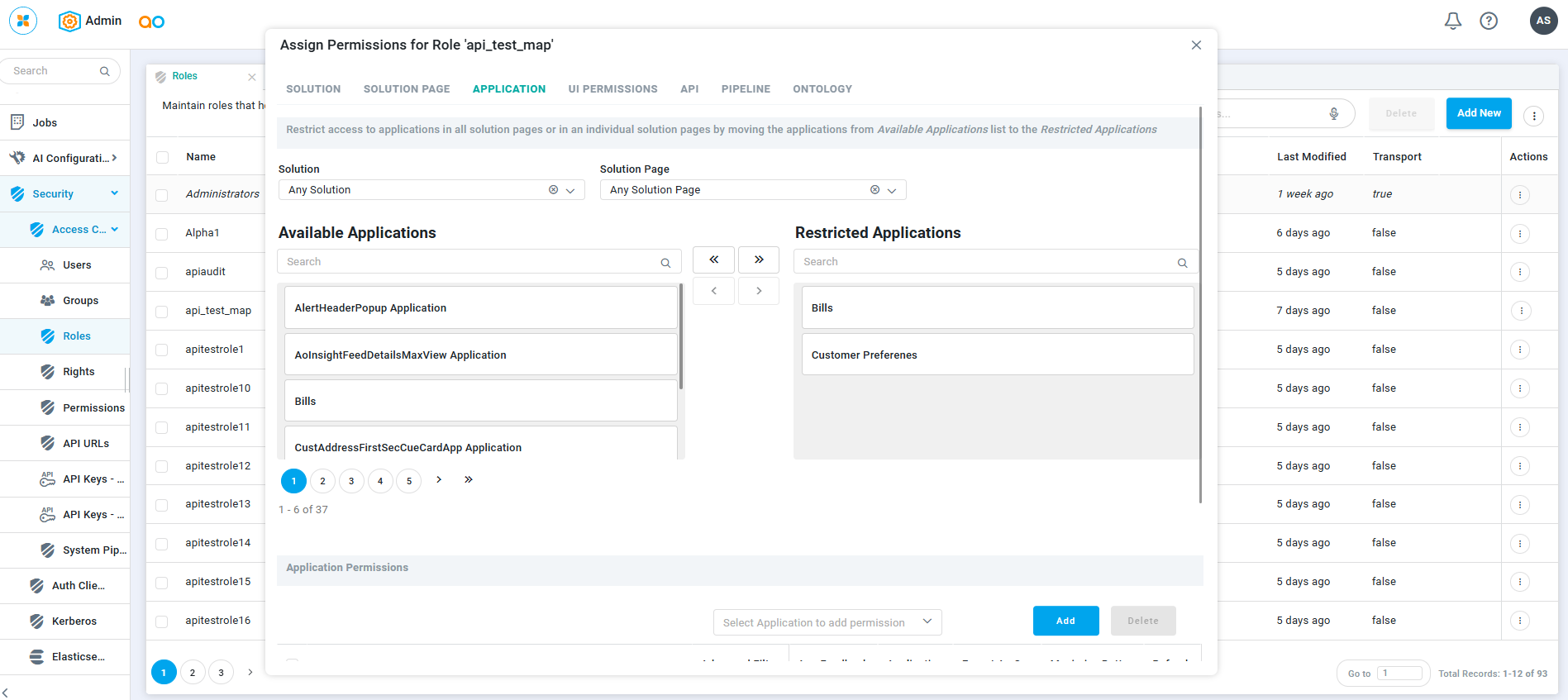The height and width of the screenshot is (700, 1568).
Task: Collapse the Security sidebar section
Action: (114, 193)
